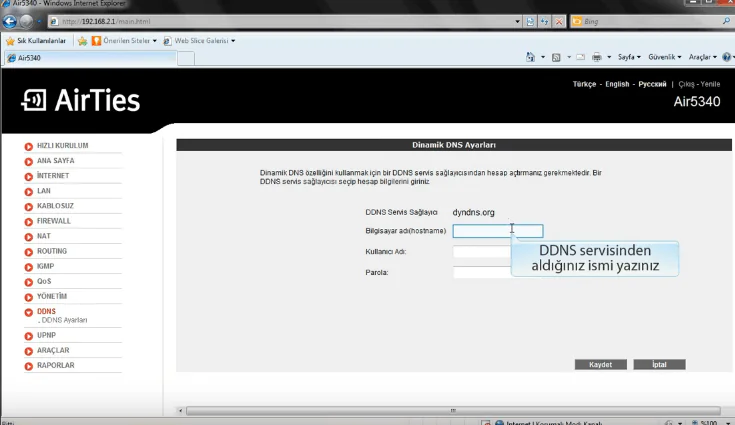Screen dimensions: 735x425
Task: Open the Print options dropdown arrow
Action: click(609, 57)
